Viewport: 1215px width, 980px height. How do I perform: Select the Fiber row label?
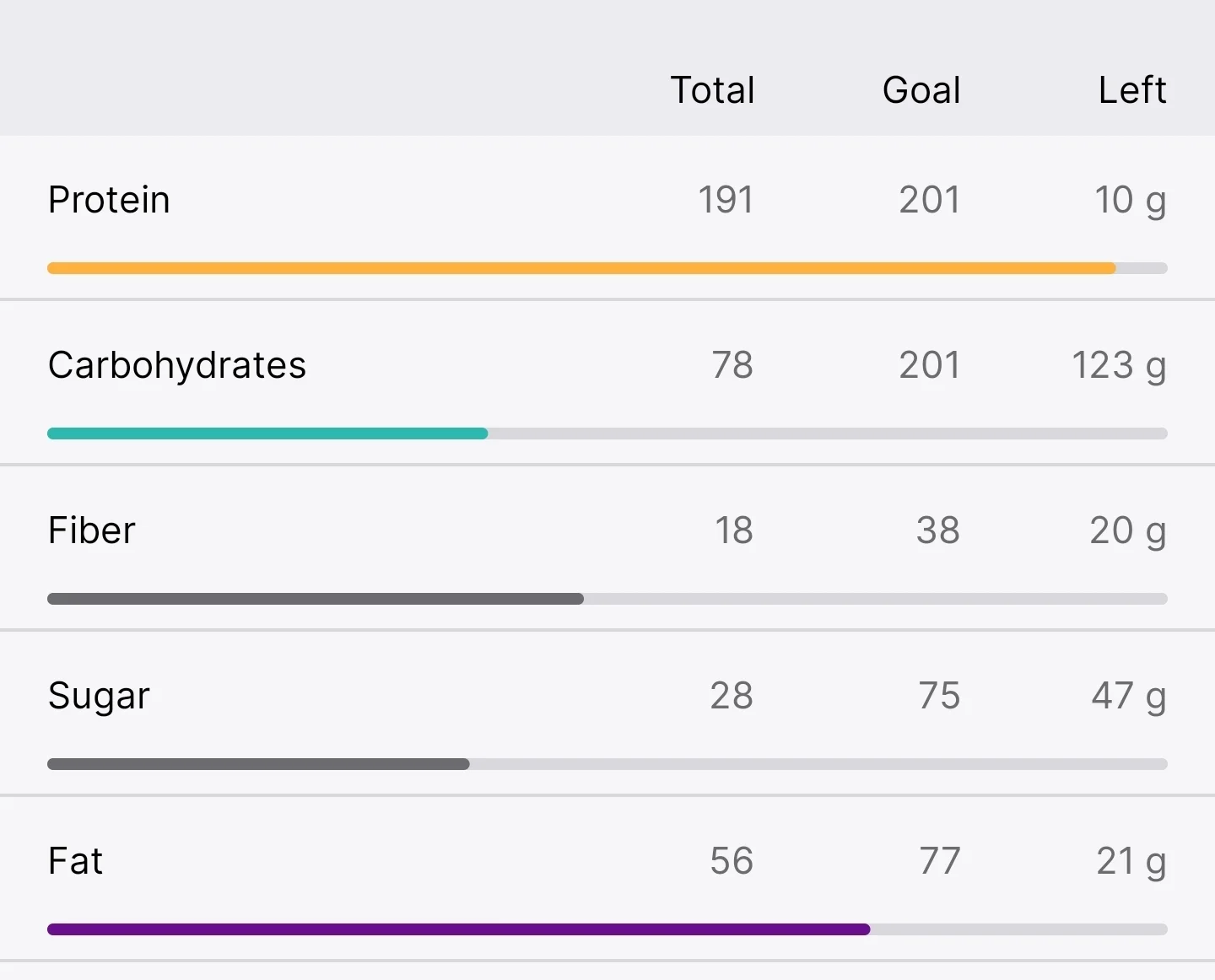coord(91,530)
